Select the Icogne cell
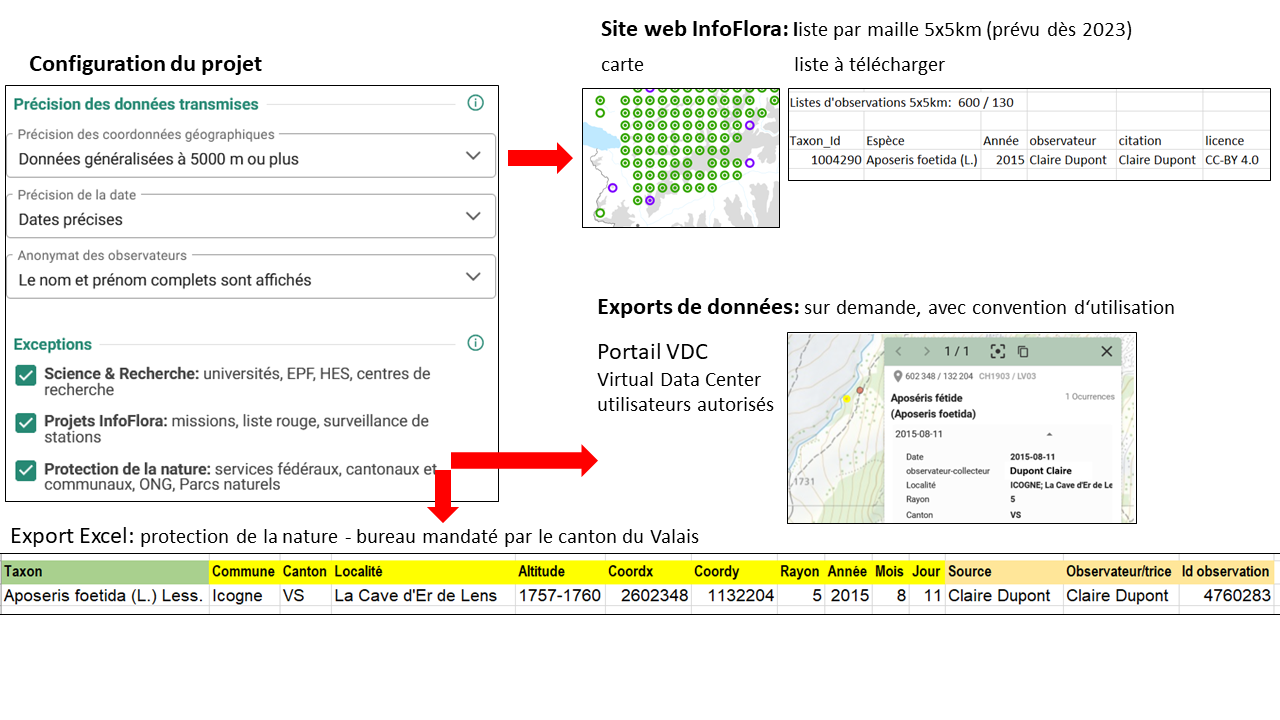Screen dimensions: 1280x720 [243, 596]
